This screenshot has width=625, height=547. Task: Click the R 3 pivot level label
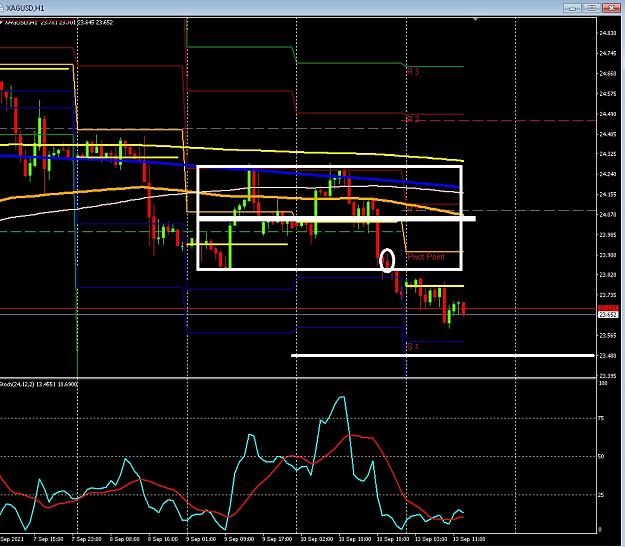click(x=413, y=72)
